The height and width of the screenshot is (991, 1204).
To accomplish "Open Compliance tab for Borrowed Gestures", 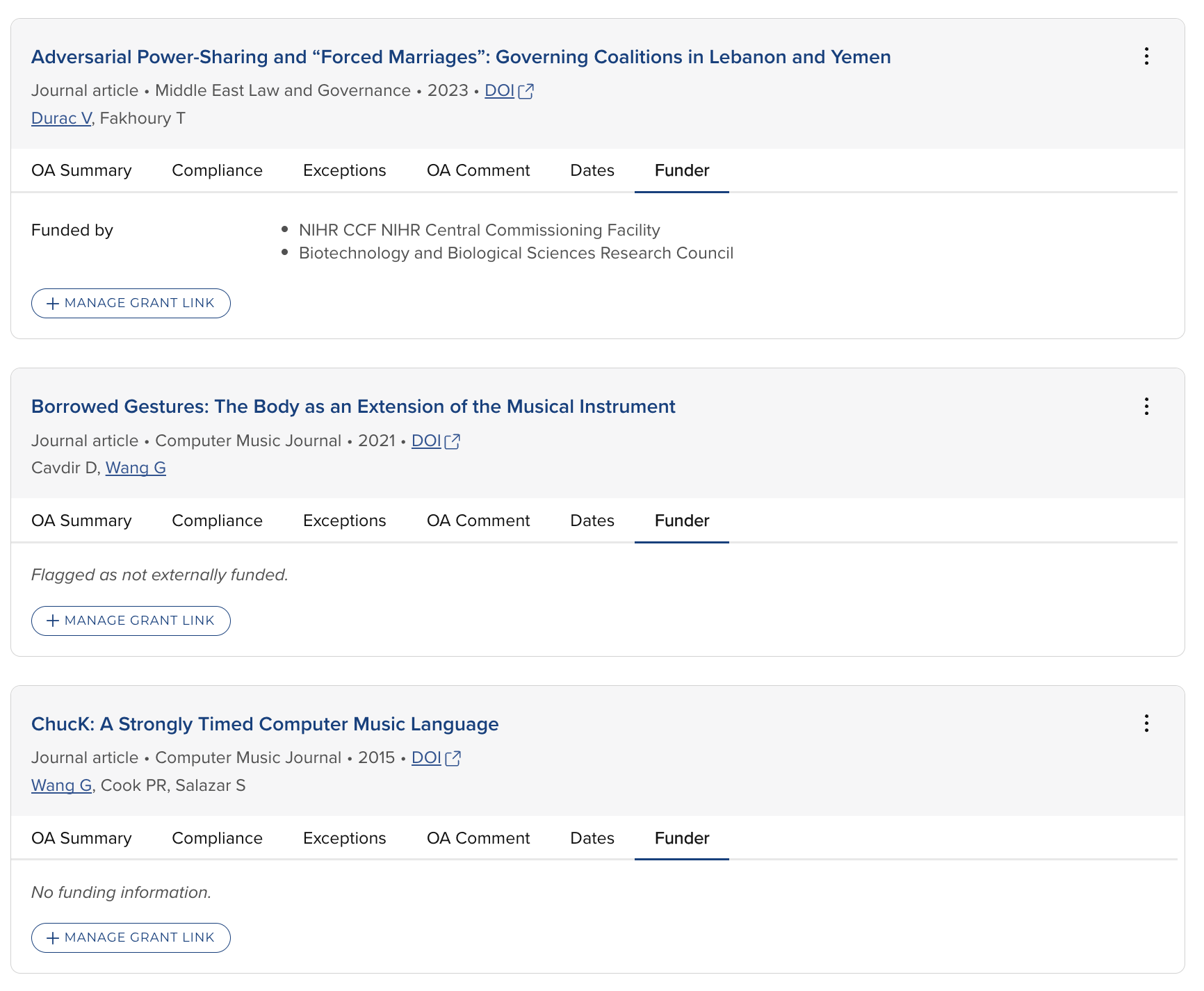I will pyautogui.click(x=217, y=521).
